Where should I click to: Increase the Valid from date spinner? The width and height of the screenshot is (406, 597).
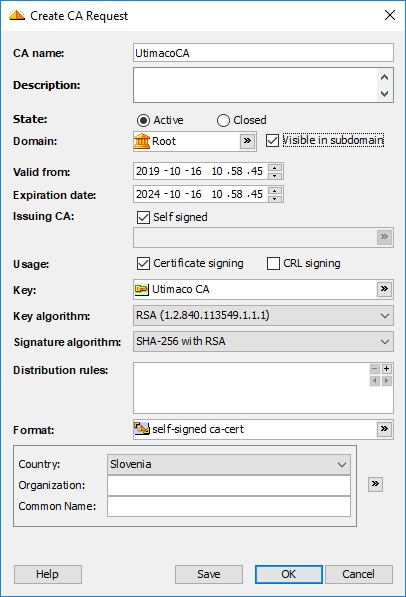[275, 167]
